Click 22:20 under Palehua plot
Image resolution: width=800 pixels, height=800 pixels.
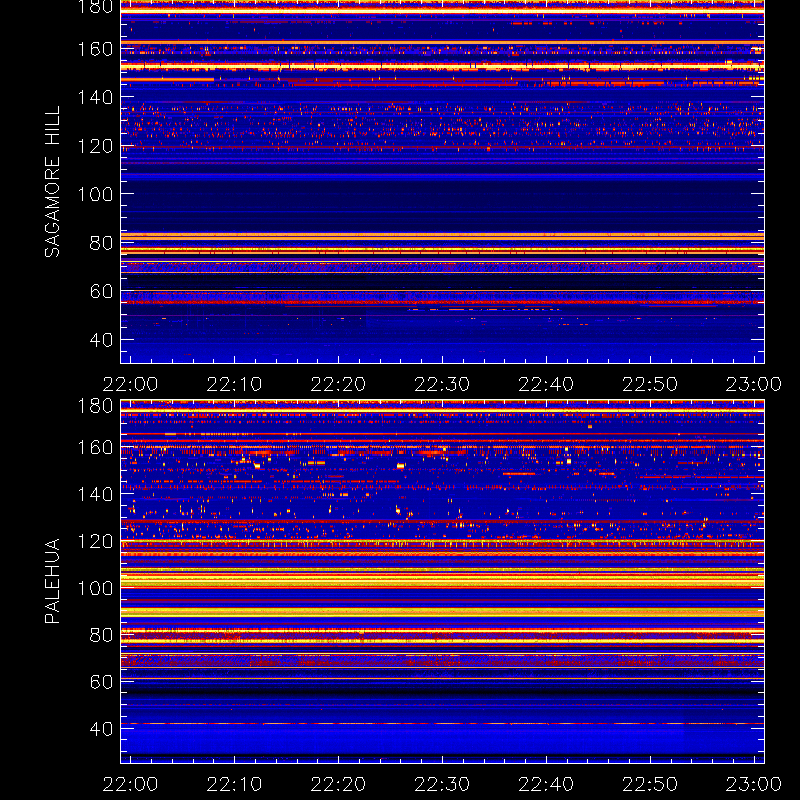[338, 784]
